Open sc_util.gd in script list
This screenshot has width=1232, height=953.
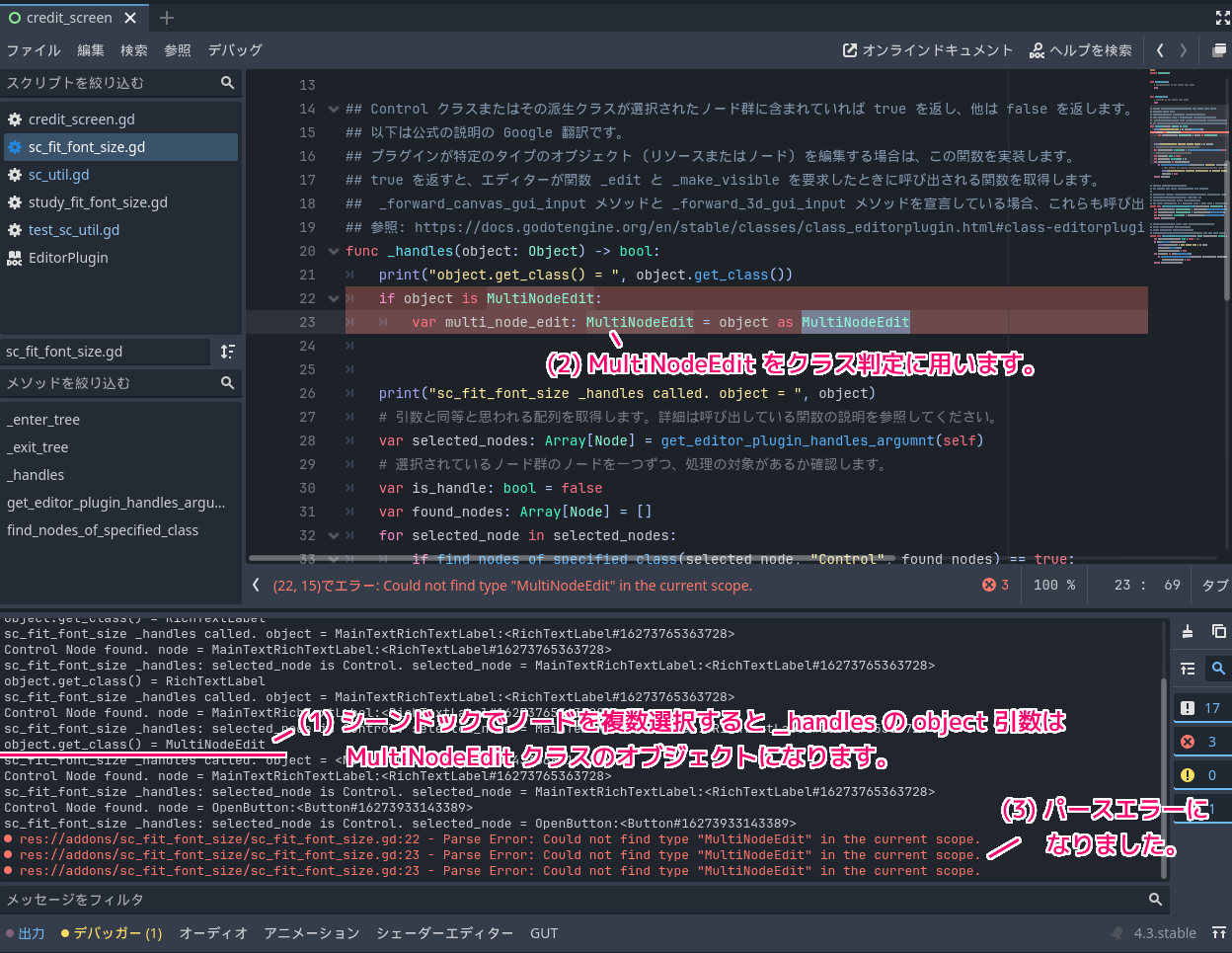click(x=120, y=175)
